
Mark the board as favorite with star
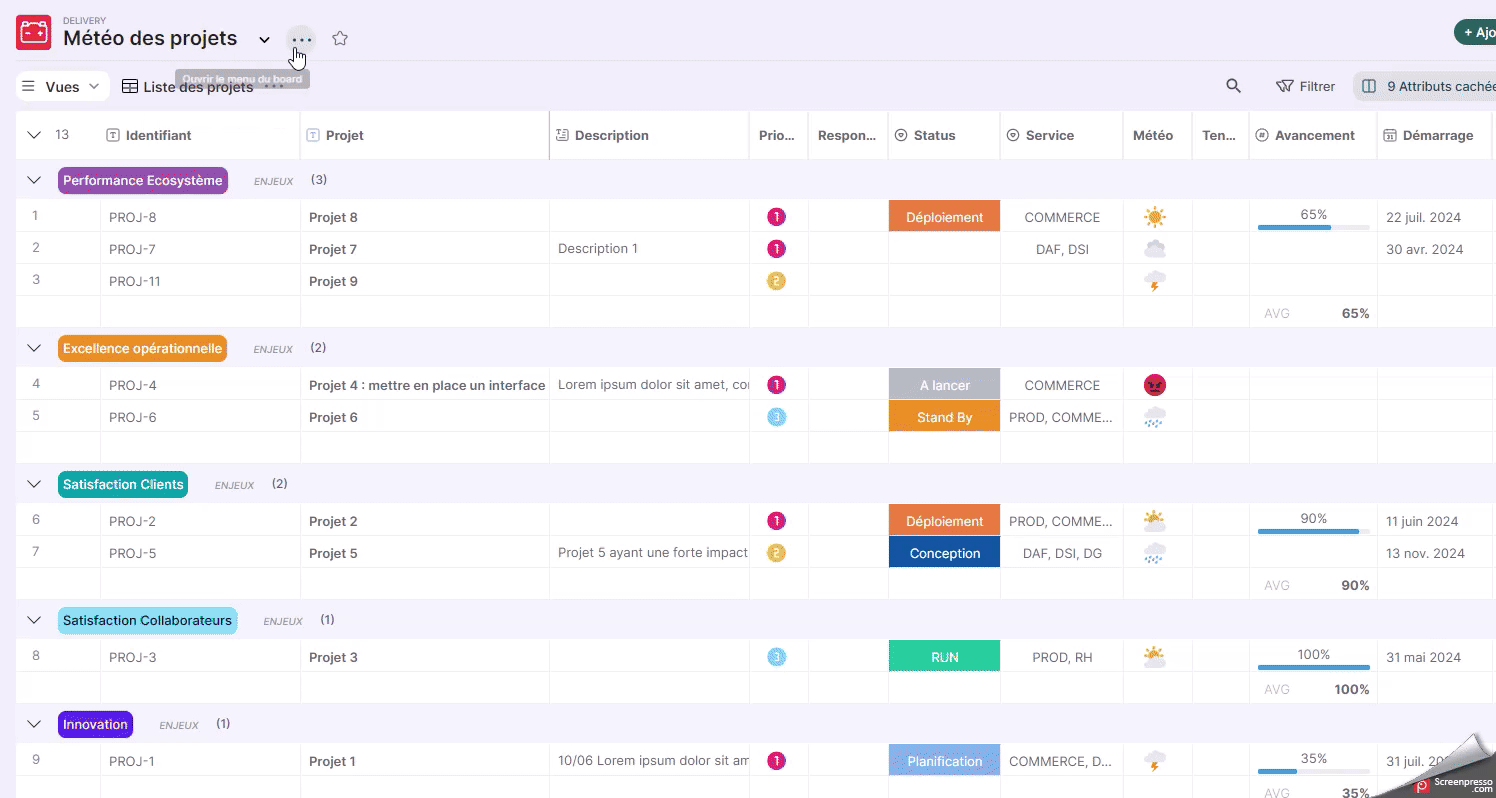(x=340, y=39)
